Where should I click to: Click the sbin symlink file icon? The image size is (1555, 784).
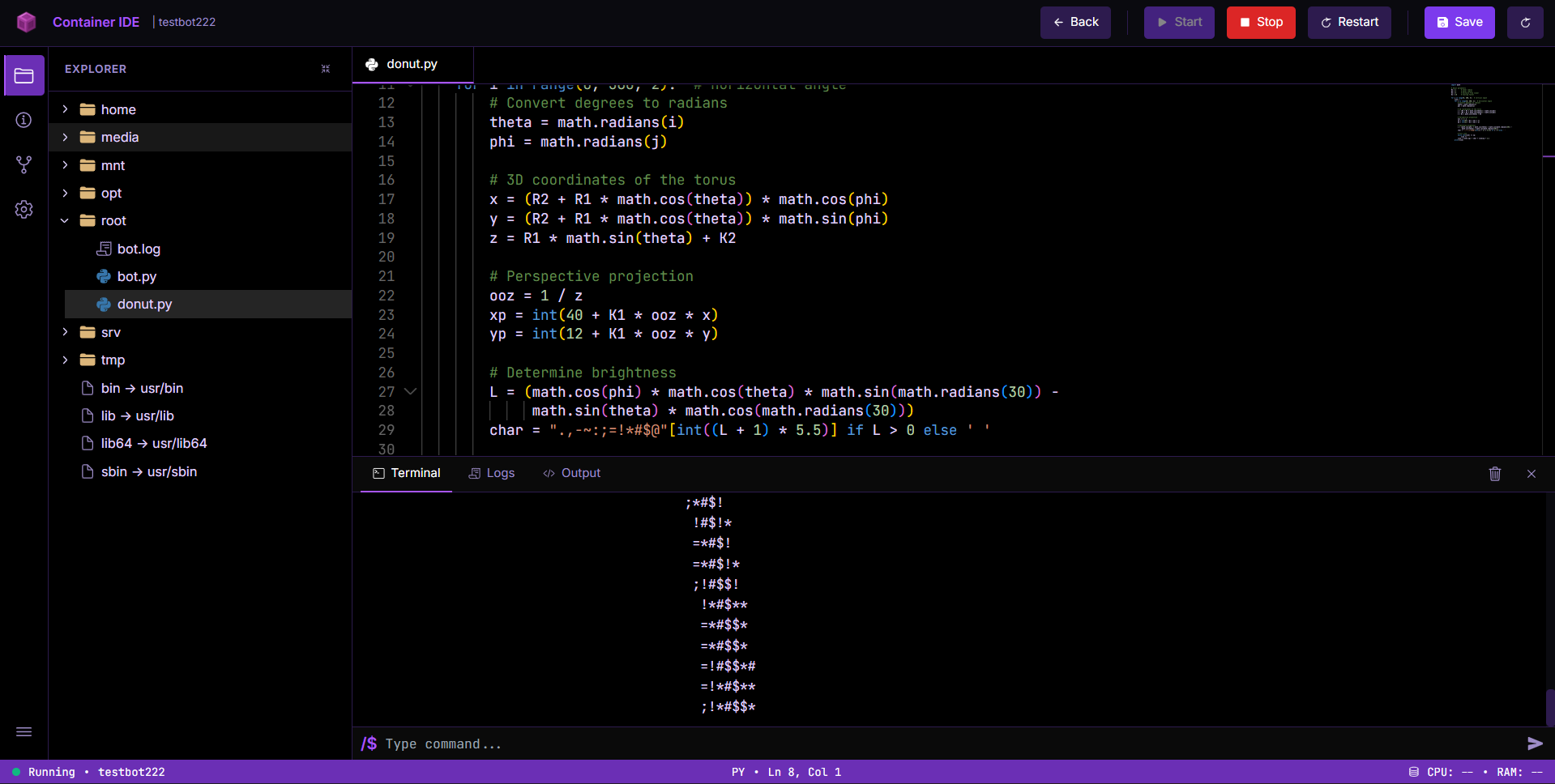[88, 471]
